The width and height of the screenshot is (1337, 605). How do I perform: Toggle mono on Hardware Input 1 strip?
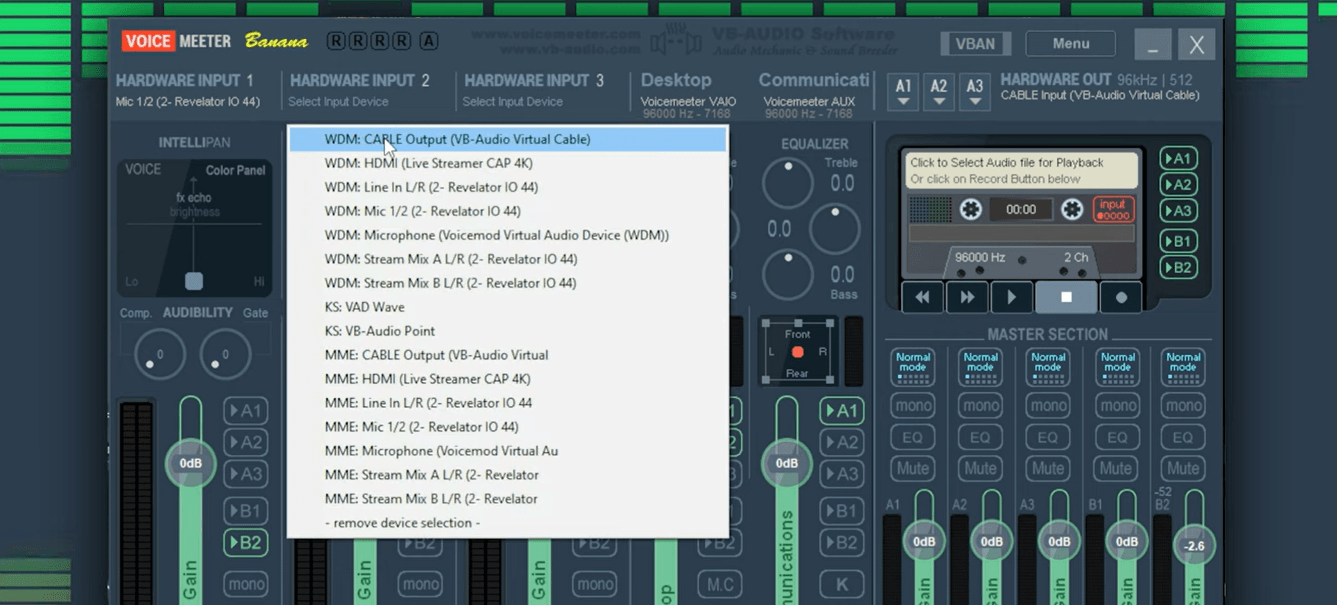pos(245,584)
